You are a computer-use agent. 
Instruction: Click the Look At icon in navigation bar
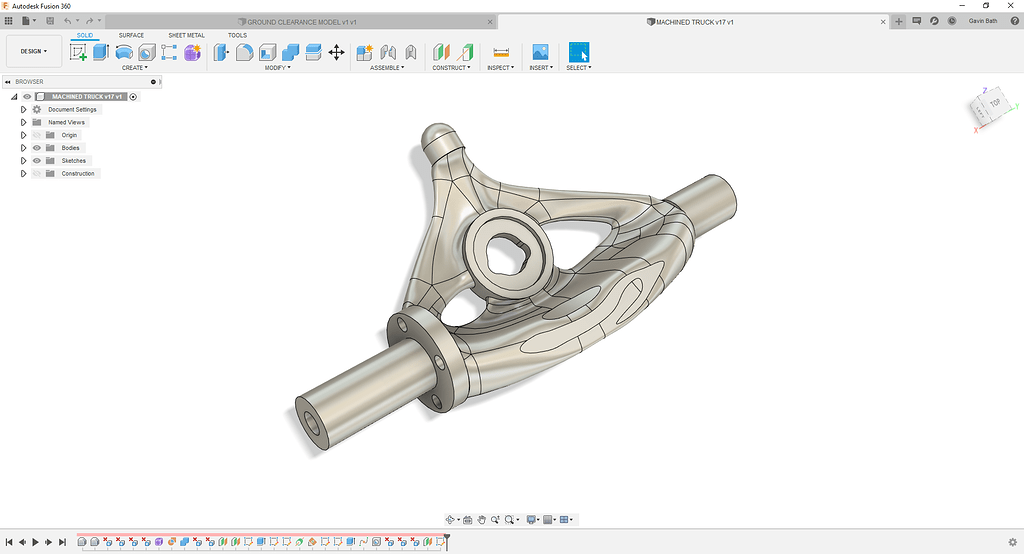coord(468,520)
